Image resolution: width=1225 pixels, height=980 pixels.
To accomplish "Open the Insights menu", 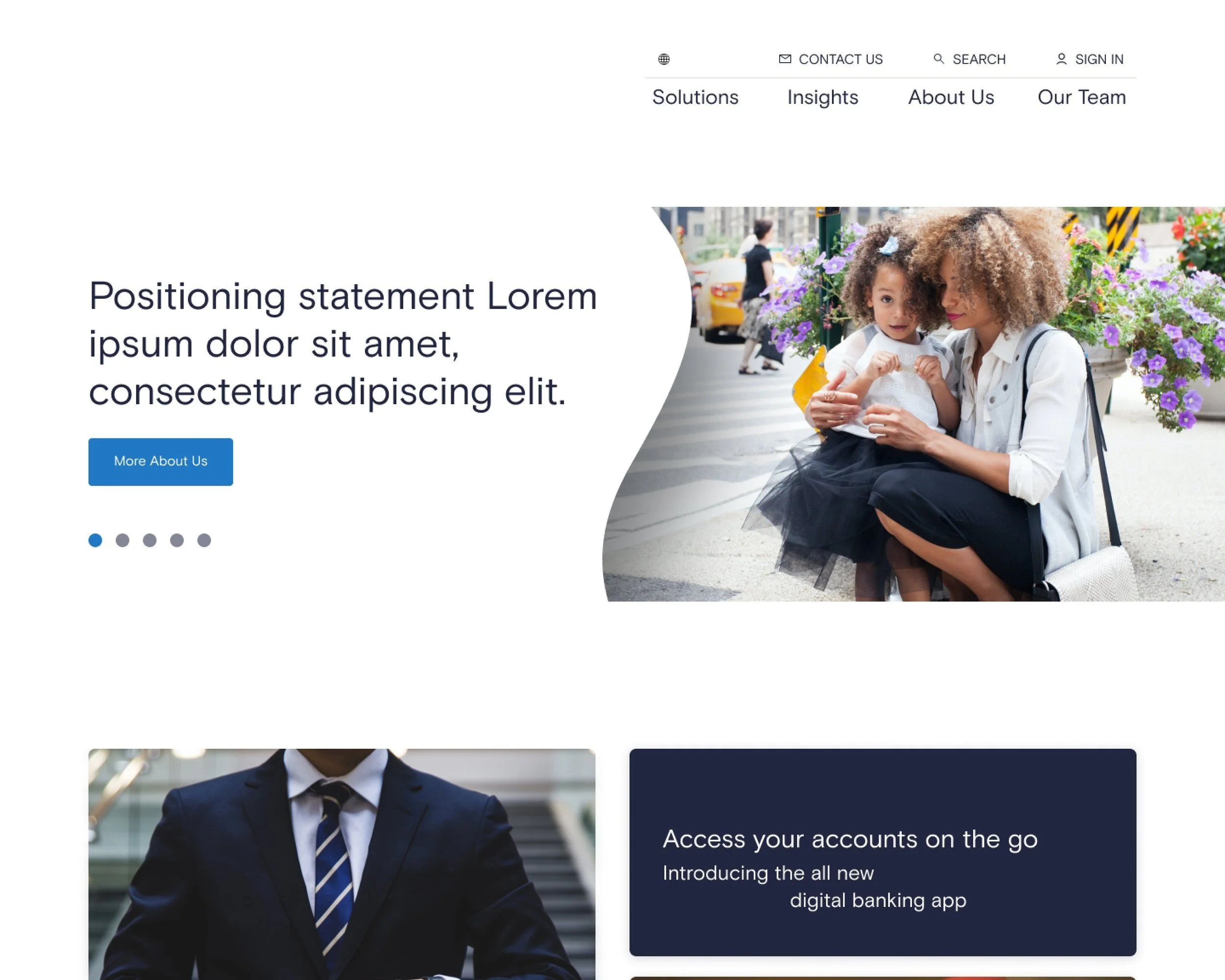I will point(823,98).
